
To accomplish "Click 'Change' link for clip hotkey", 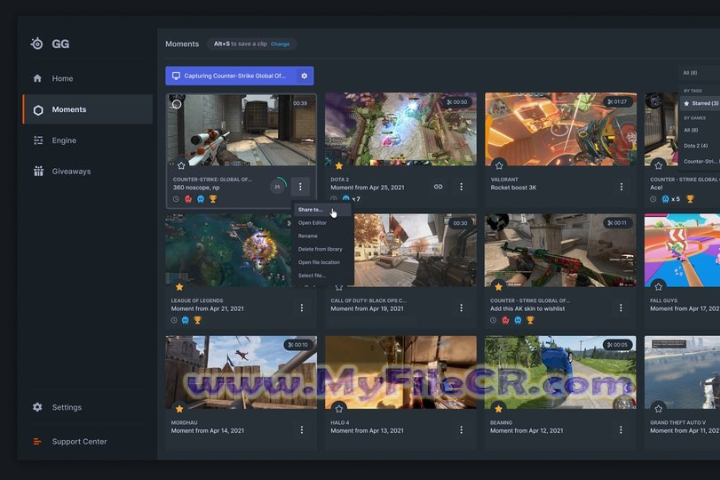I will [x=280, y=44].
